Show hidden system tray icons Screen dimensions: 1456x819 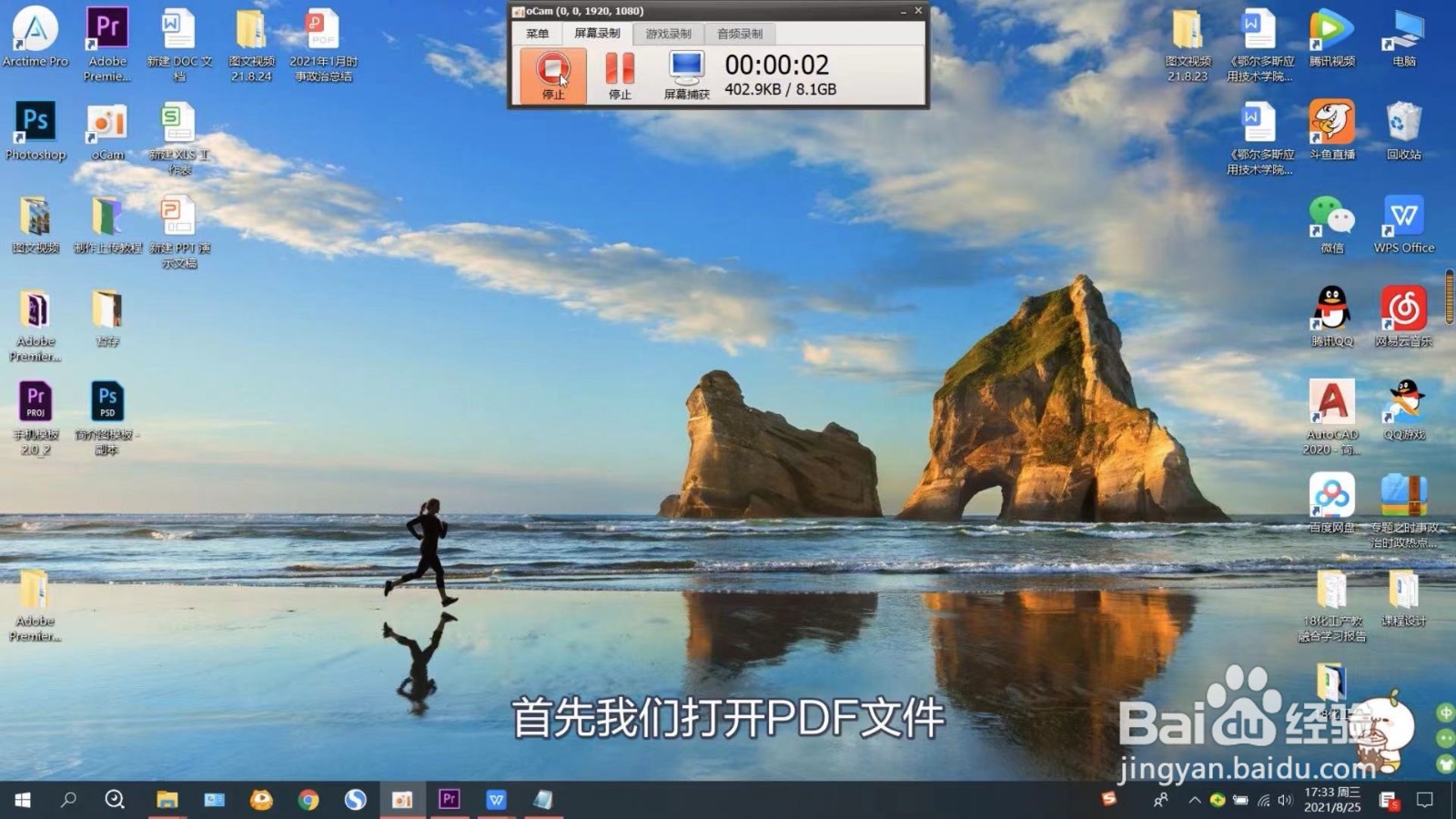point(1194,800)
